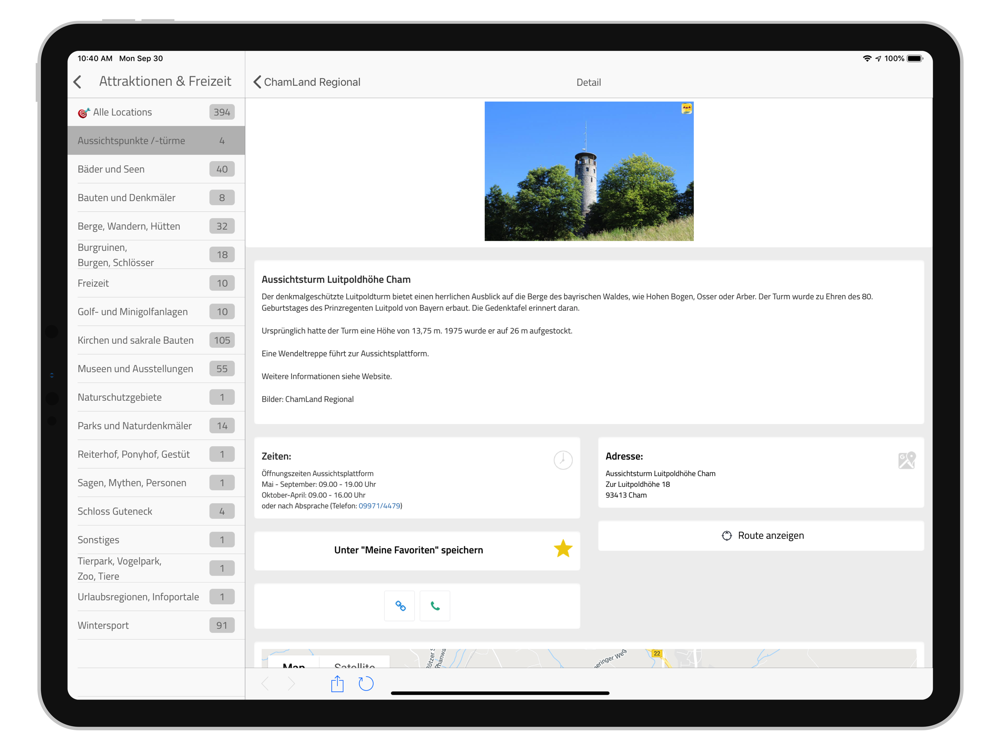Image resolution: width=1000 pixels, height=750 pixels.
Task: Tap the Luitpoldturm tower photo
Action: (x=589, y=171)
